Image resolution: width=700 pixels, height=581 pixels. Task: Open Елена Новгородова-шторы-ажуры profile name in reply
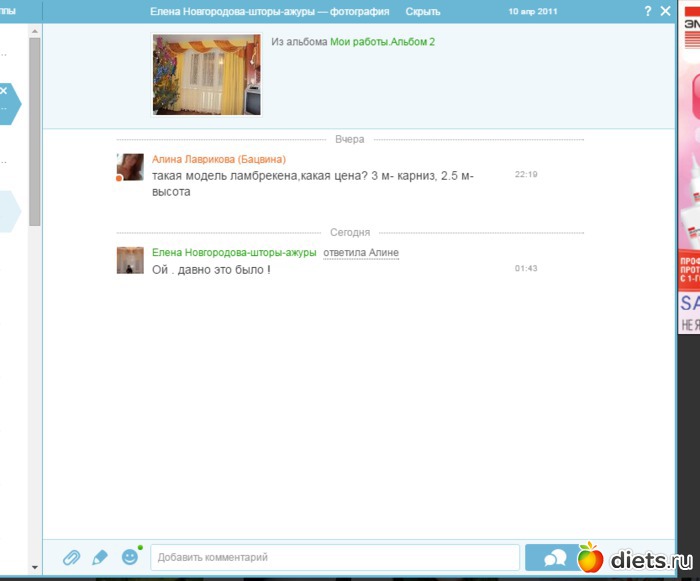point(234,253)
